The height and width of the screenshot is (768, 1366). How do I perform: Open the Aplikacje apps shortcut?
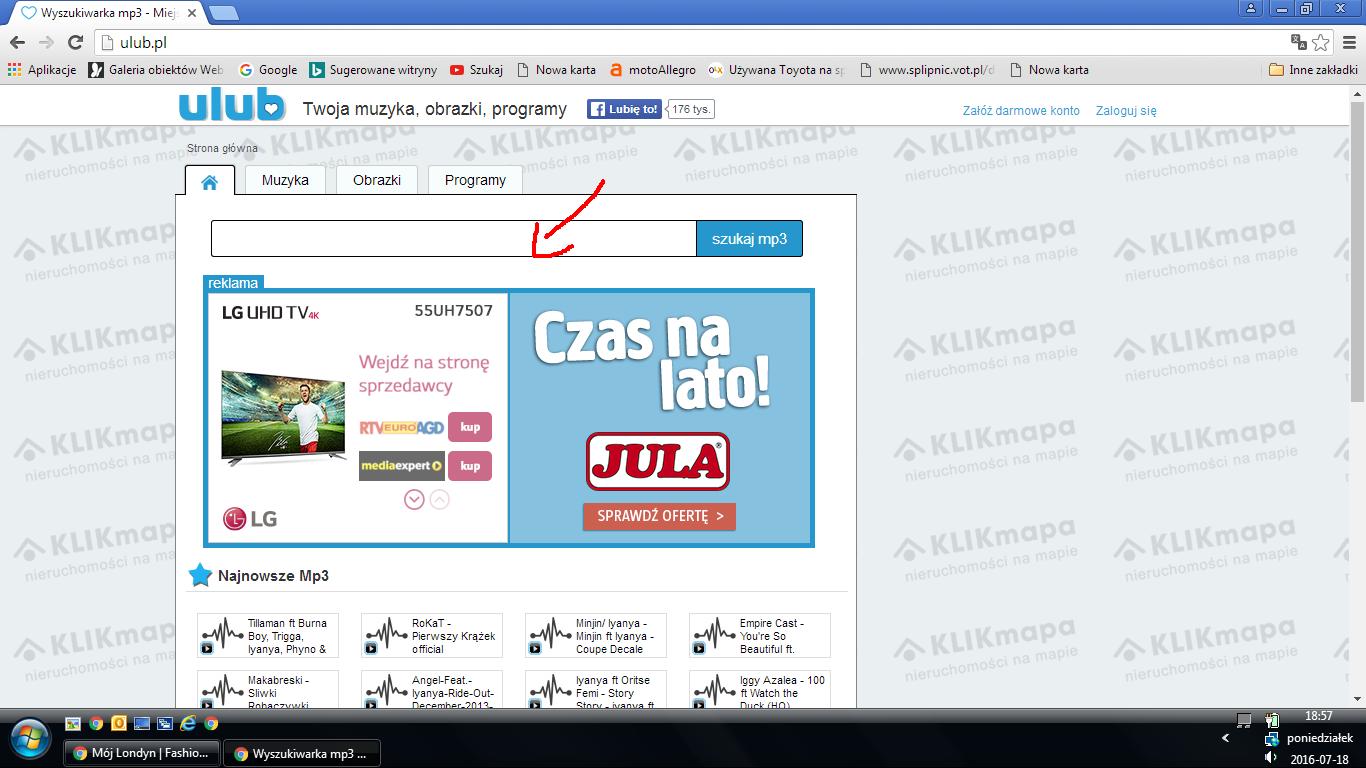click(42, 70)
